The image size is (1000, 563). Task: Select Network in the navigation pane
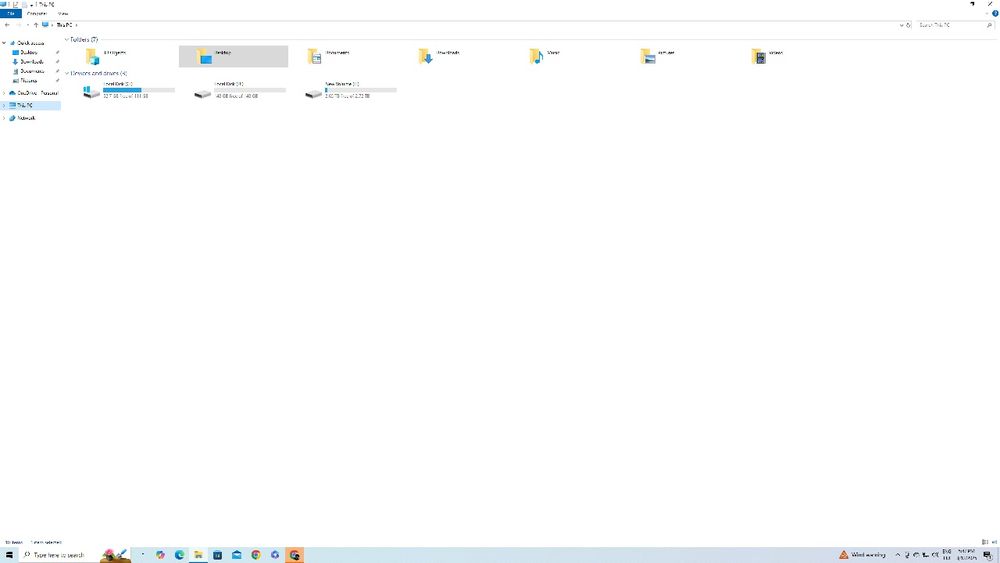tap(26, 118)
